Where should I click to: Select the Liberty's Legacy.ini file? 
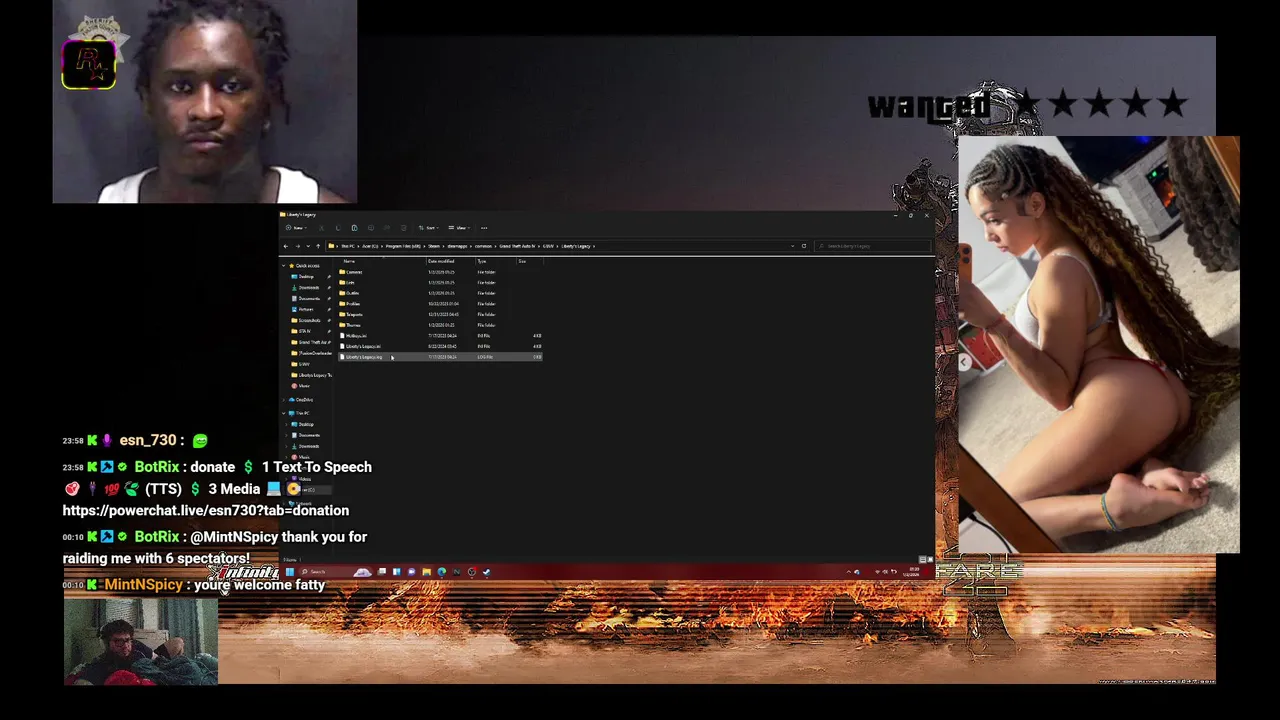pos(440,346)
